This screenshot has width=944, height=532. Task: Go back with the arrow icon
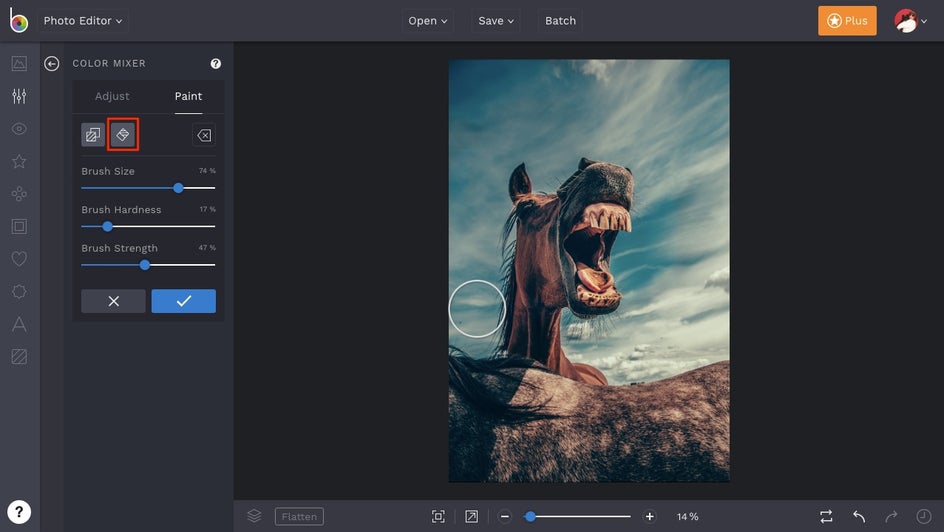[52, 63]
